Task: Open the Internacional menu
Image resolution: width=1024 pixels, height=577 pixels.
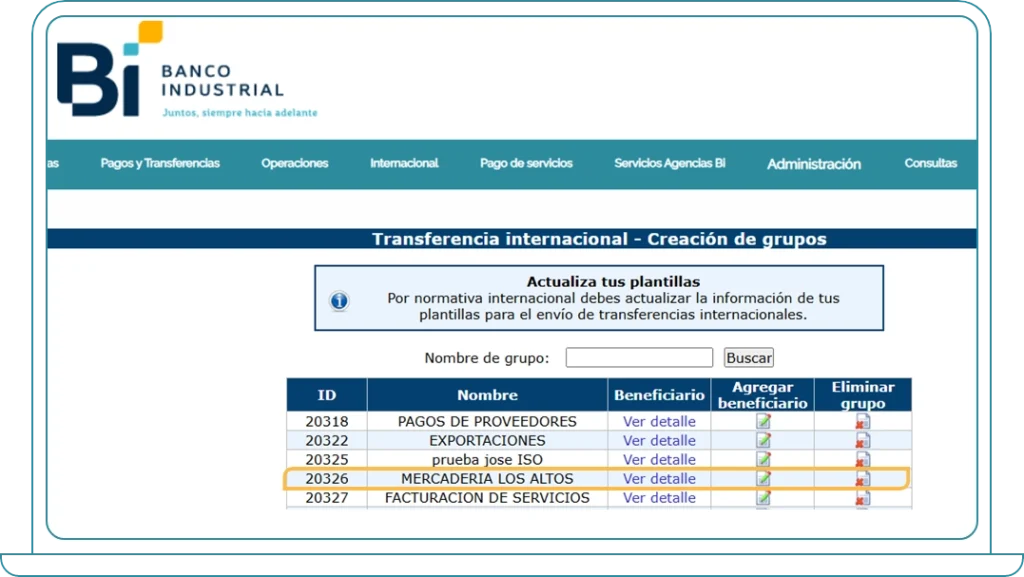Action: coord(403,163)
